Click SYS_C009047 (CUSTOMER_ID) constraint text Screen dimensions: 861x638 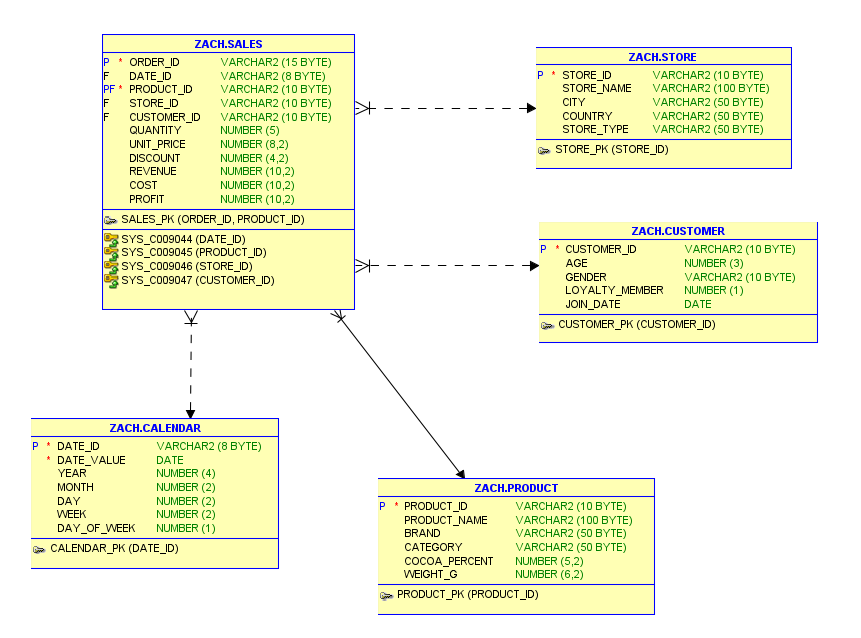[x=198, y=280]
